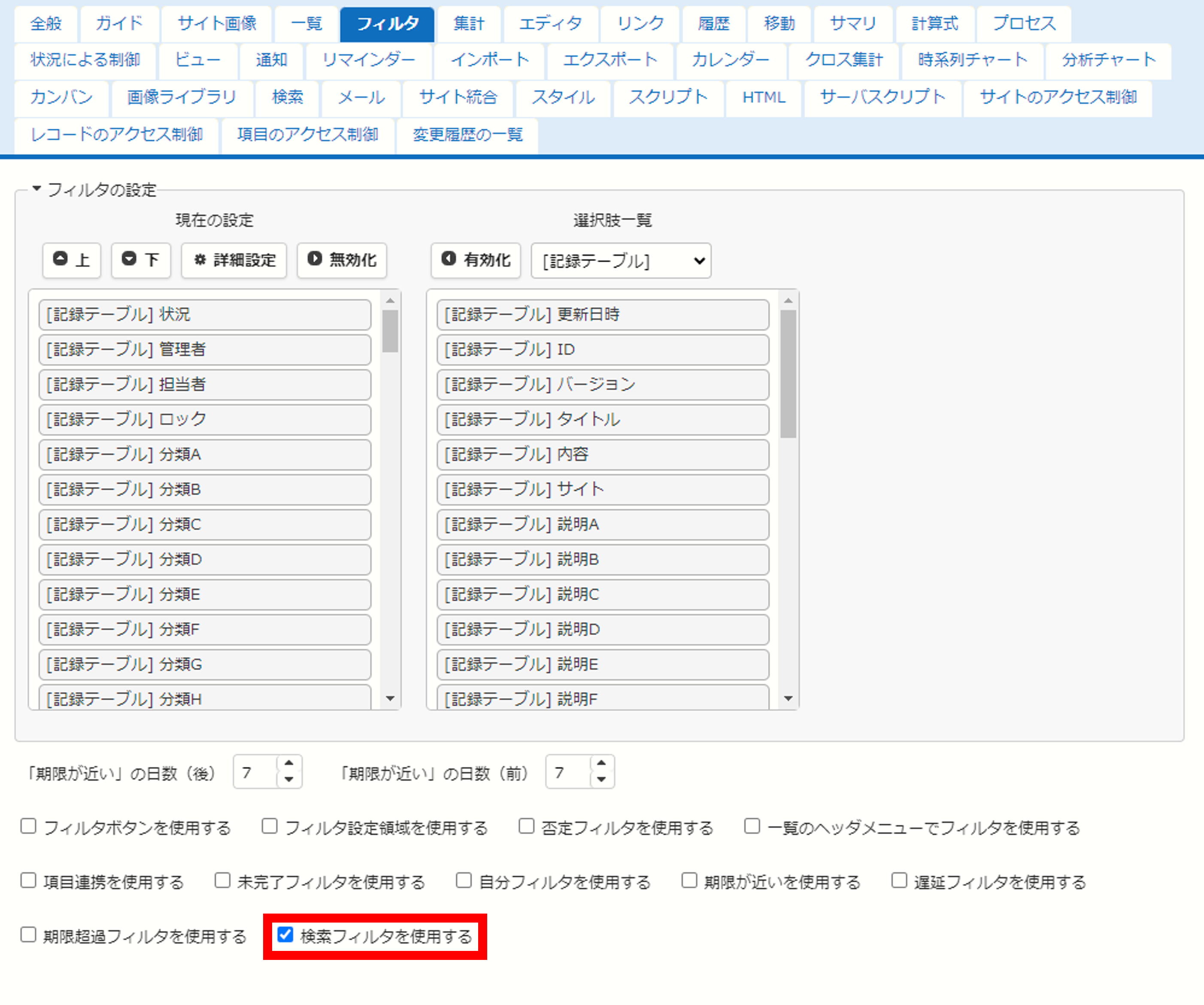Toggle 未完了フィルタを使用する checkbox
Screen dimensions: 1204x1005
pyautogui.click(x=222, y=880)
